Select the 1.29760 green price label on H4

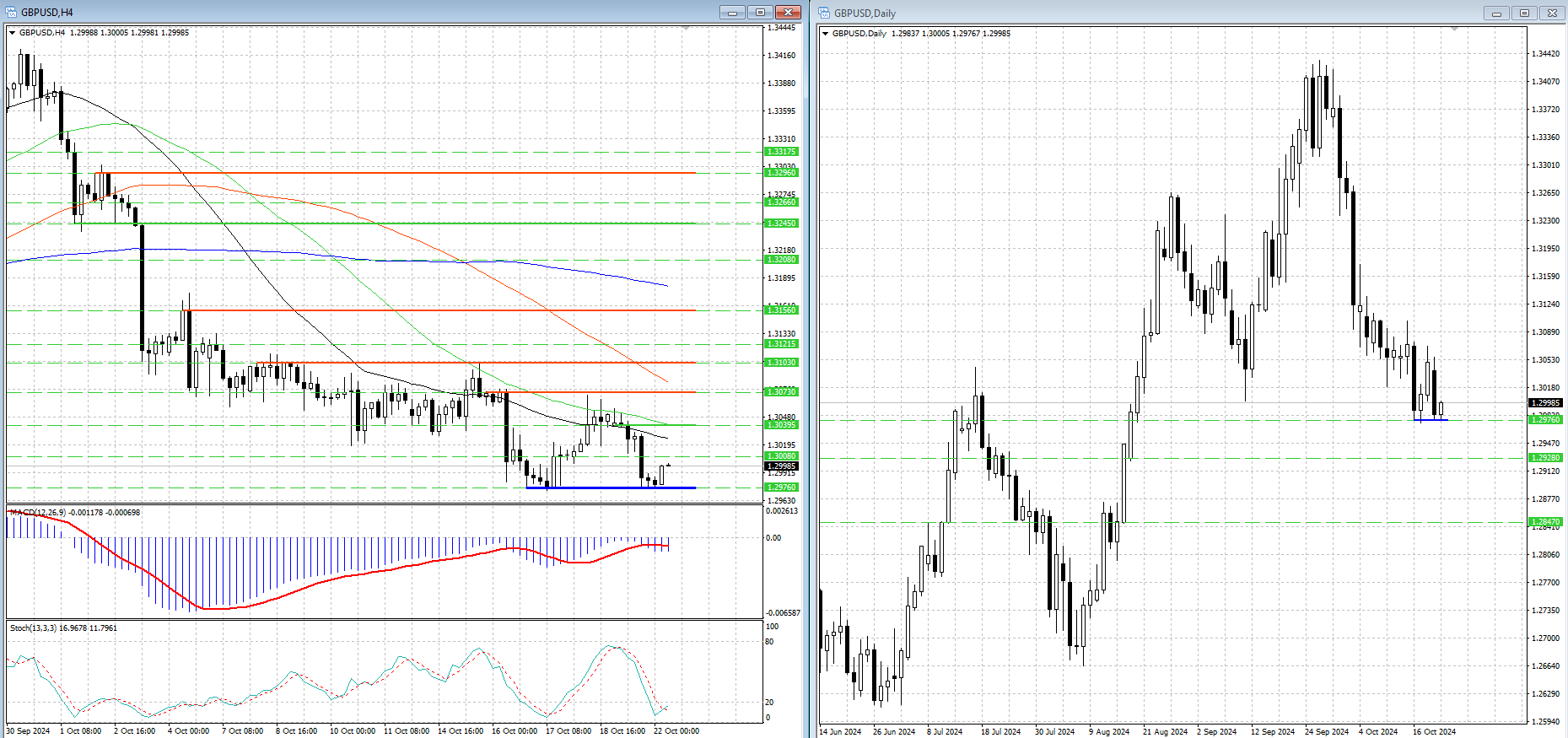pyautogui.click(x=781, y=488)
